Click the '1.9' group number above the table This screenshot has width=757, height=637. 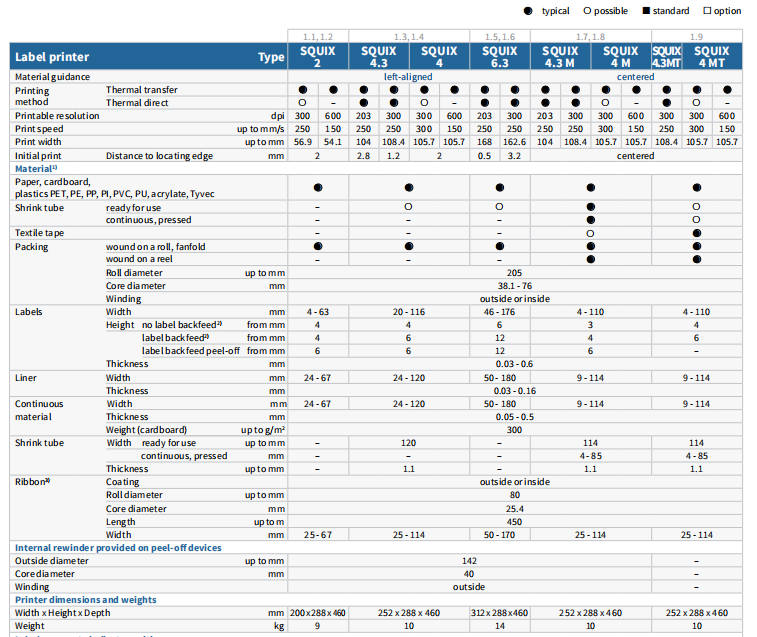[x=696, y=37]
